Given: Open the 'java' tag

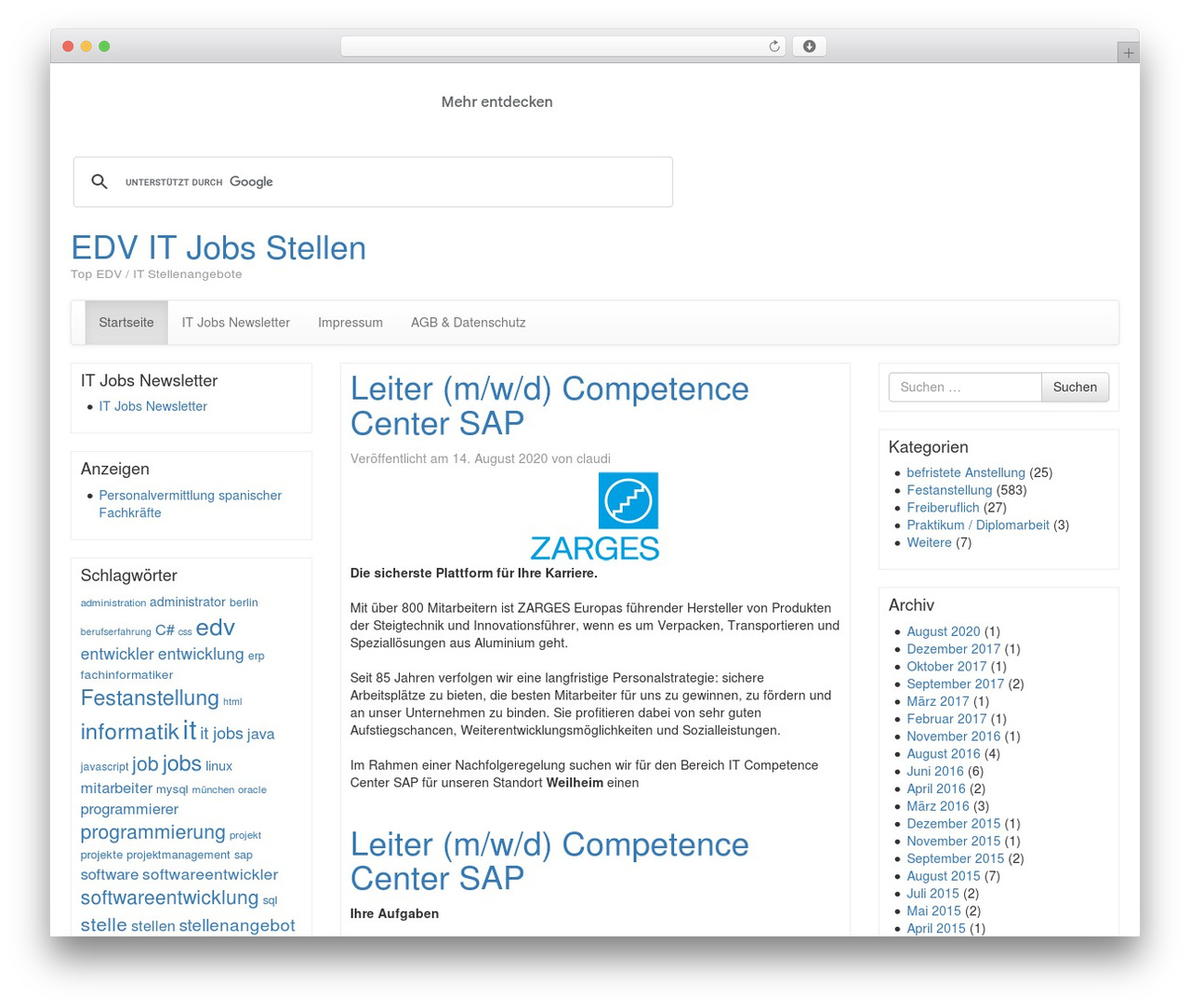Looking at the screenshot, I should (x=260, y=734).
